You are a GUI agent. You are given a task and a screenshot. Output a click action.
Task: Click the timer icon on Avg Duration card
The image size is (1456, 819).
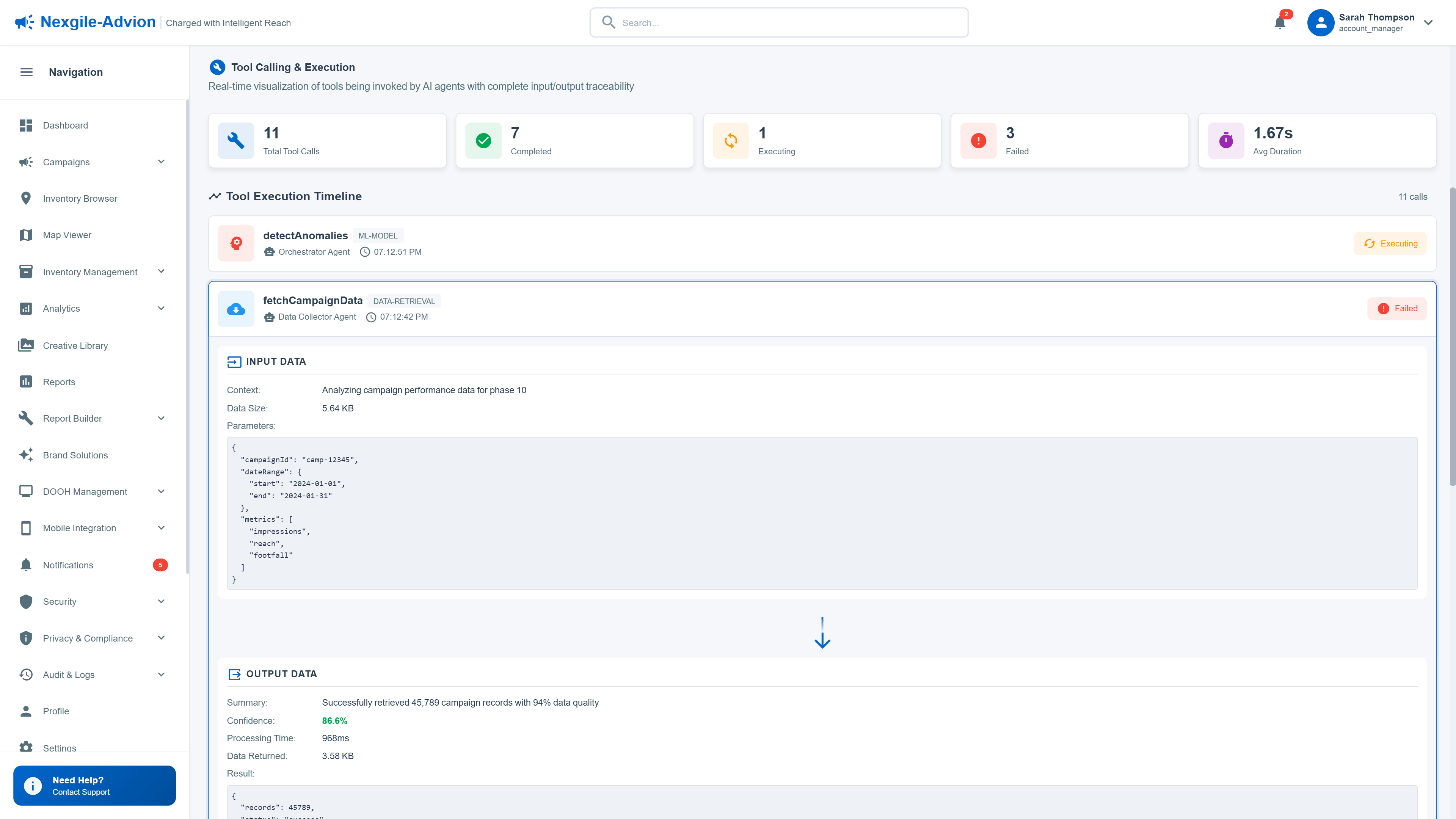tap(1225, 140)
